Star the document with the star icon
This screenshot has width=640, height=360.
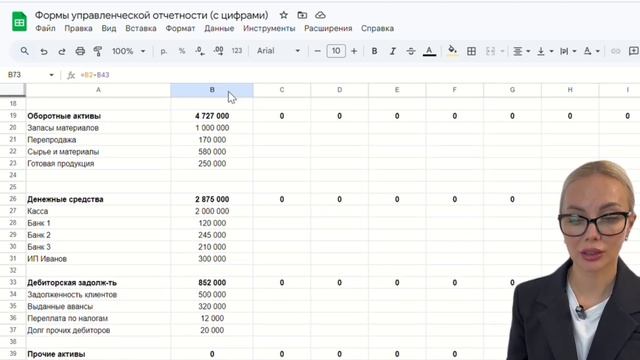click(x=284, y=15)
